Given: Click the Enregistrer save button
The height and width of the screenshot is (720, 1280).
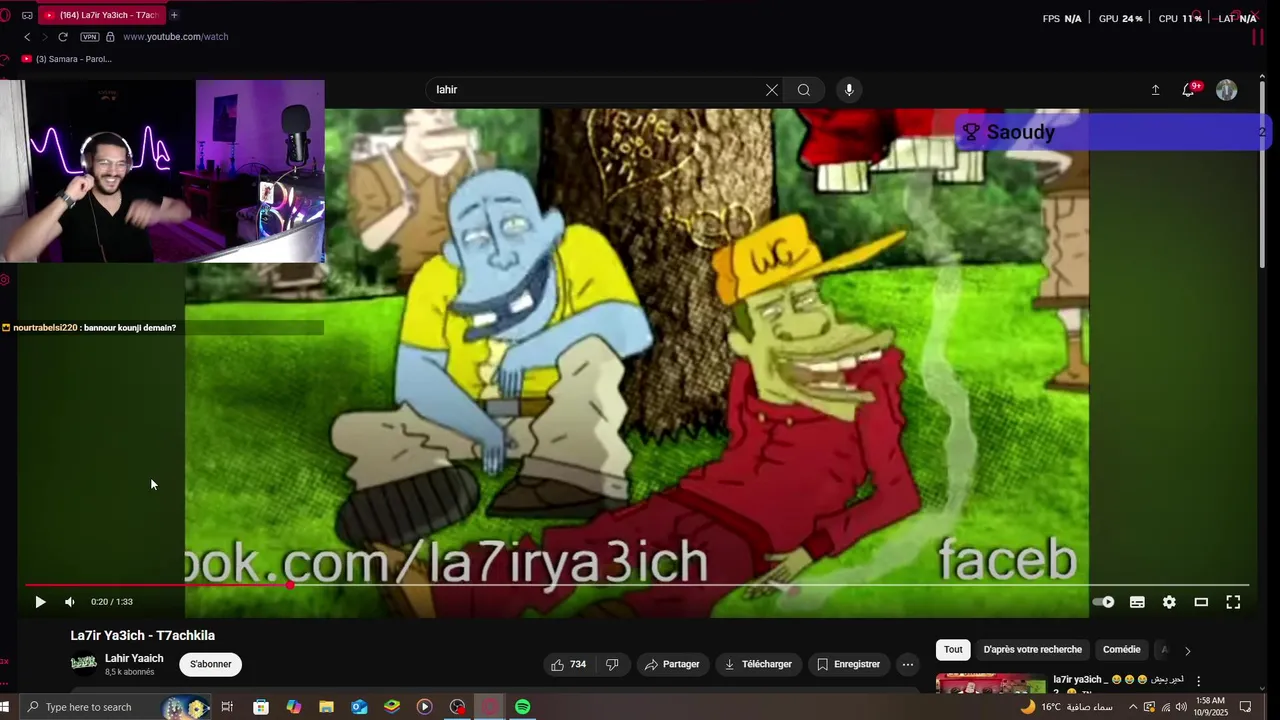Looking at the screenshot, I should [x=848, y=664].
